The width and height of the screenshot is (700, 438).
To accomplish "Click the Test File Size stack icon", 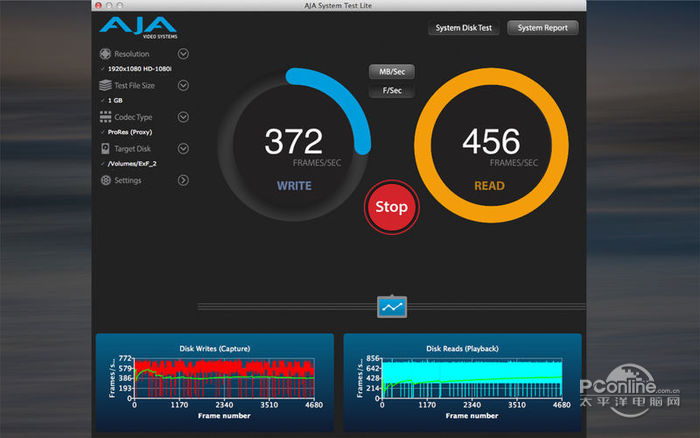I will 105,85.
